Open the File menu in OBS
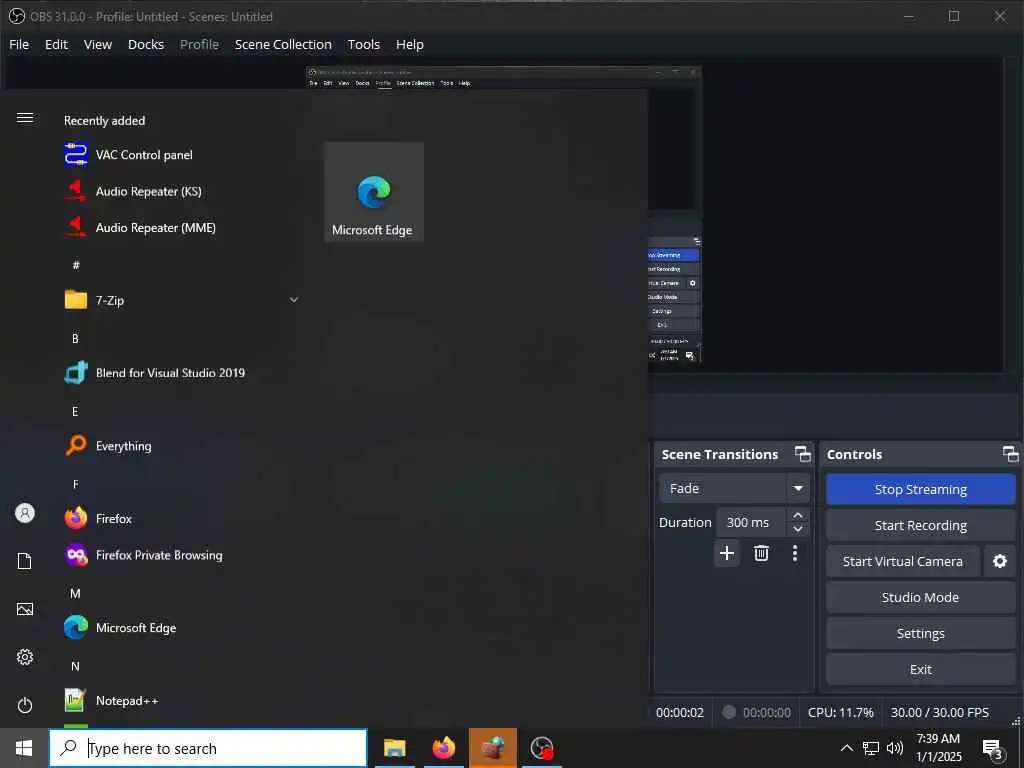 click(19, 44)
